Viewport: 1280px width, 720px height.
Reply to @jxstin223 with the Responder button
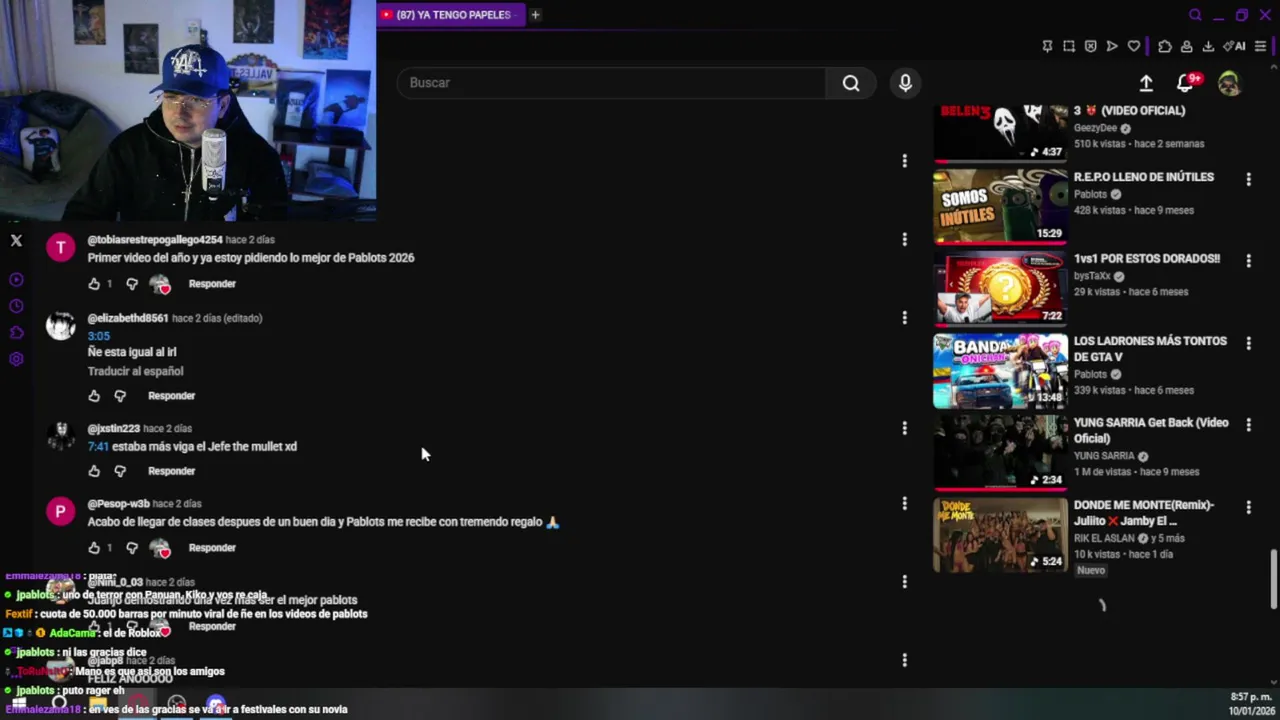click(x=171, y=471)
